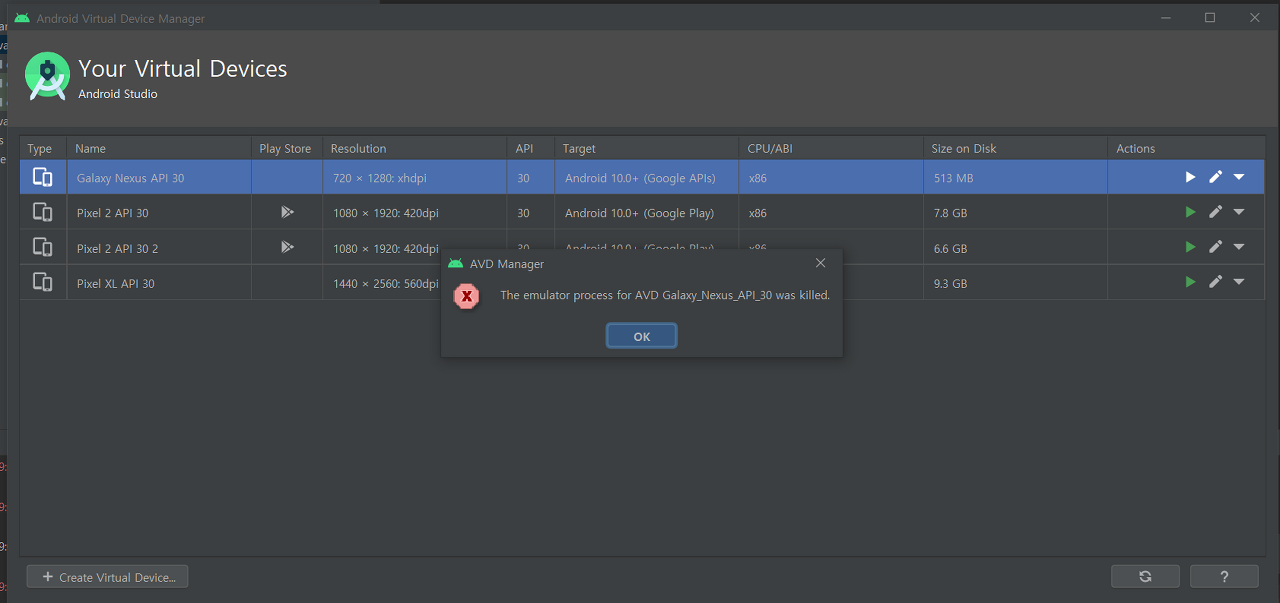Click the red error icon in the dialog

click(466, 296)
